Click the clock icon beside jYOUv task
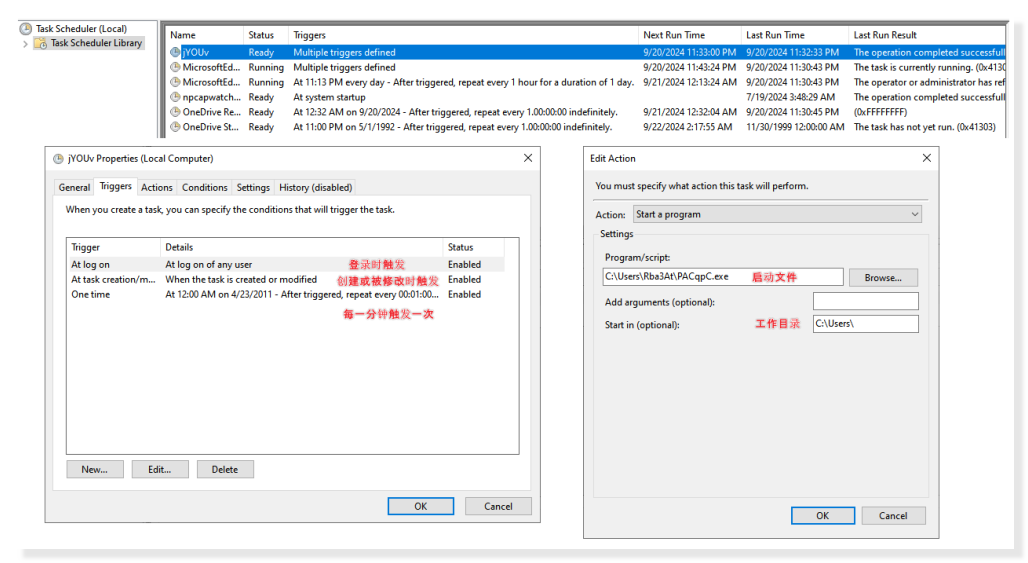 click(x=175, y=52)
